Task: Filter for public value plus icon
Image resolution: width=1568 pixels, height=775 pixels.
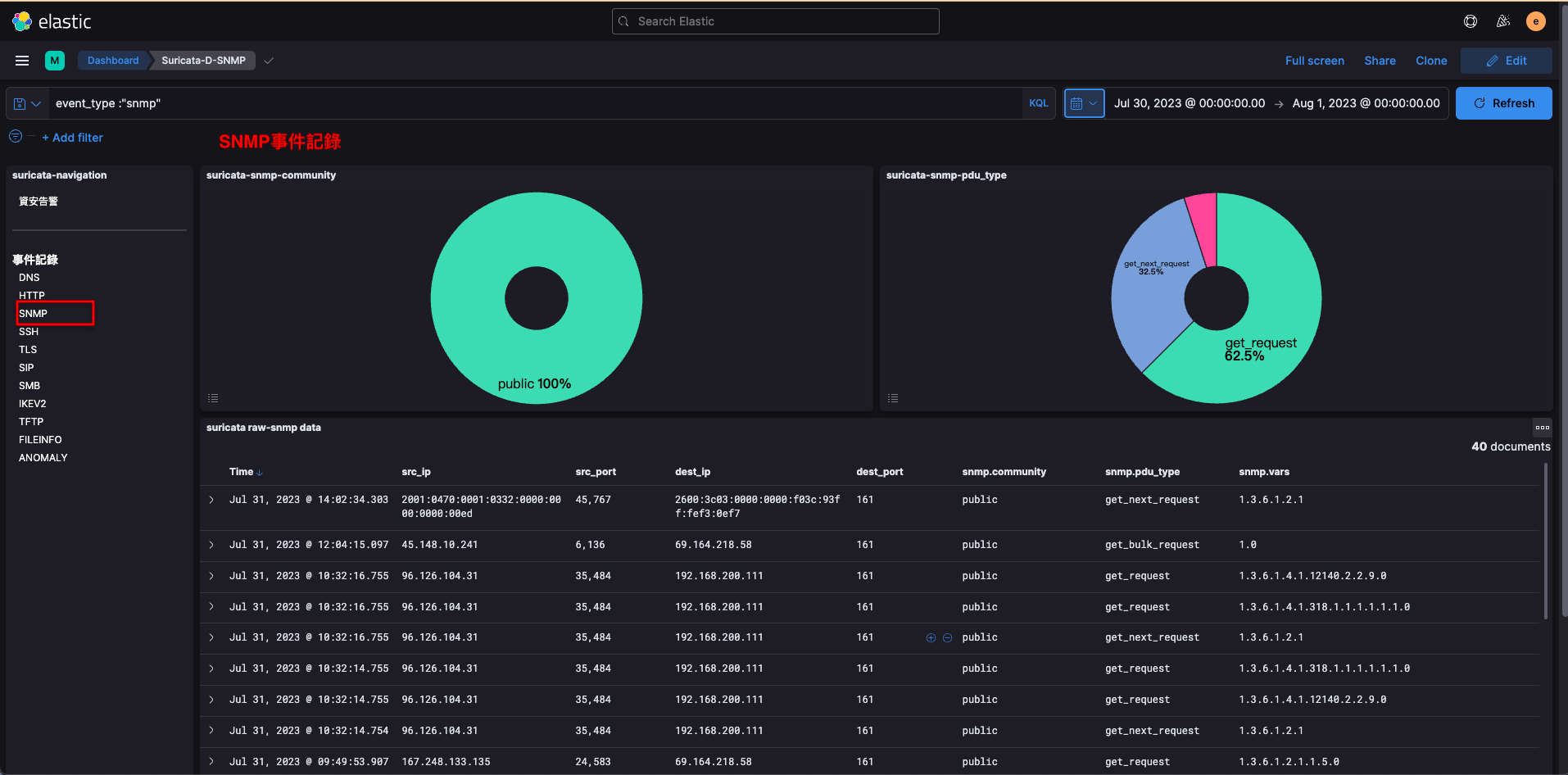Action: tap(931, 637)
